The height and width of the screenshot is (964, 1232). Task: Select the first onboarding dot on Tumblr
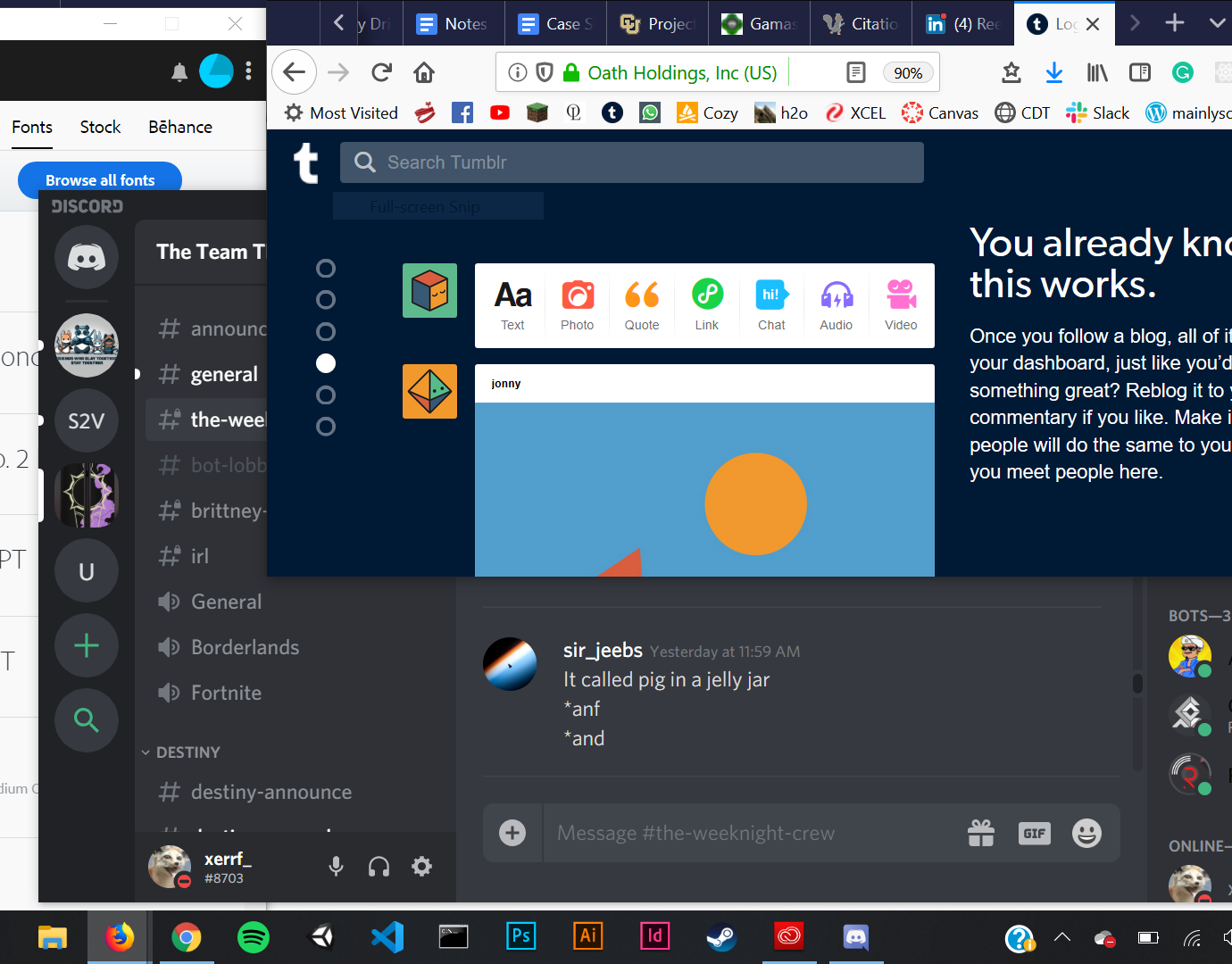pos(326,269)
